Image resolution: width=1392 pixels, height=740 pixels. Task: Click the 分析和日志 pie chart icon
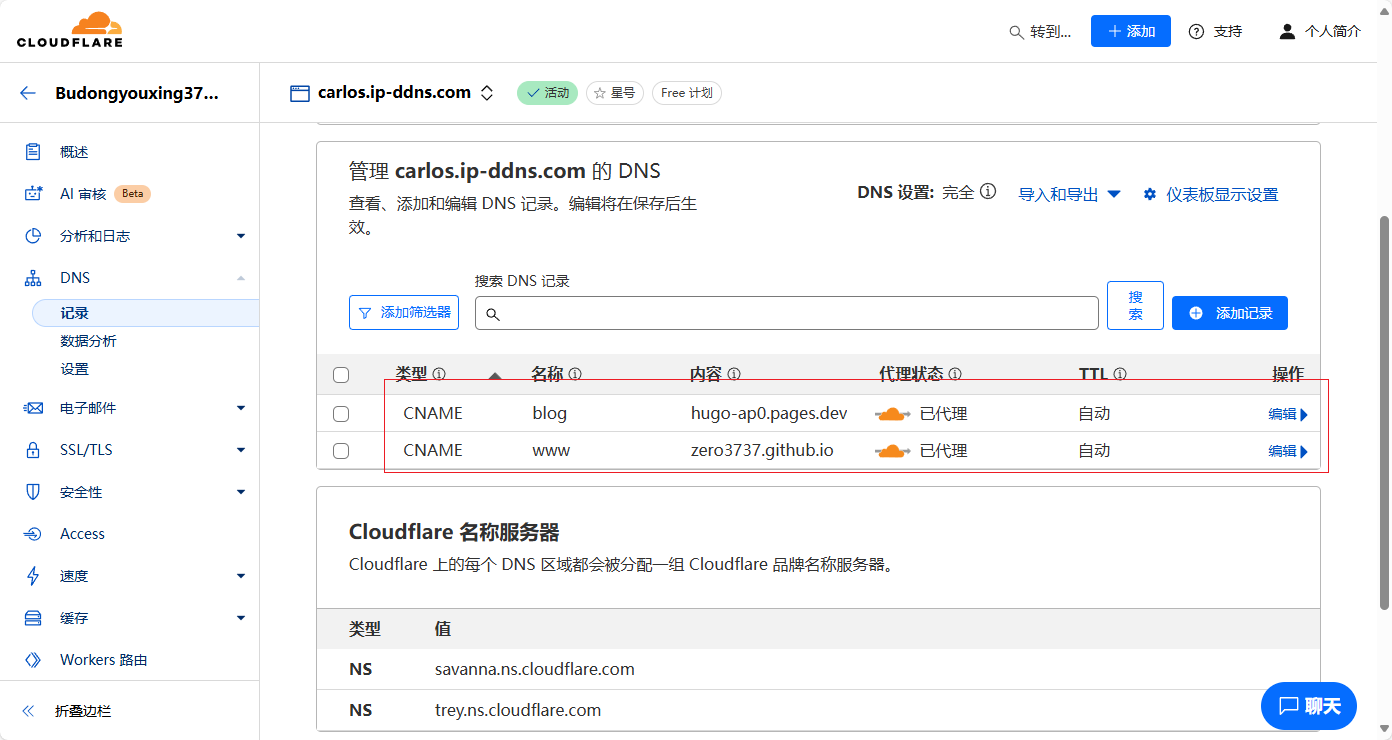(x=33, y=236)
